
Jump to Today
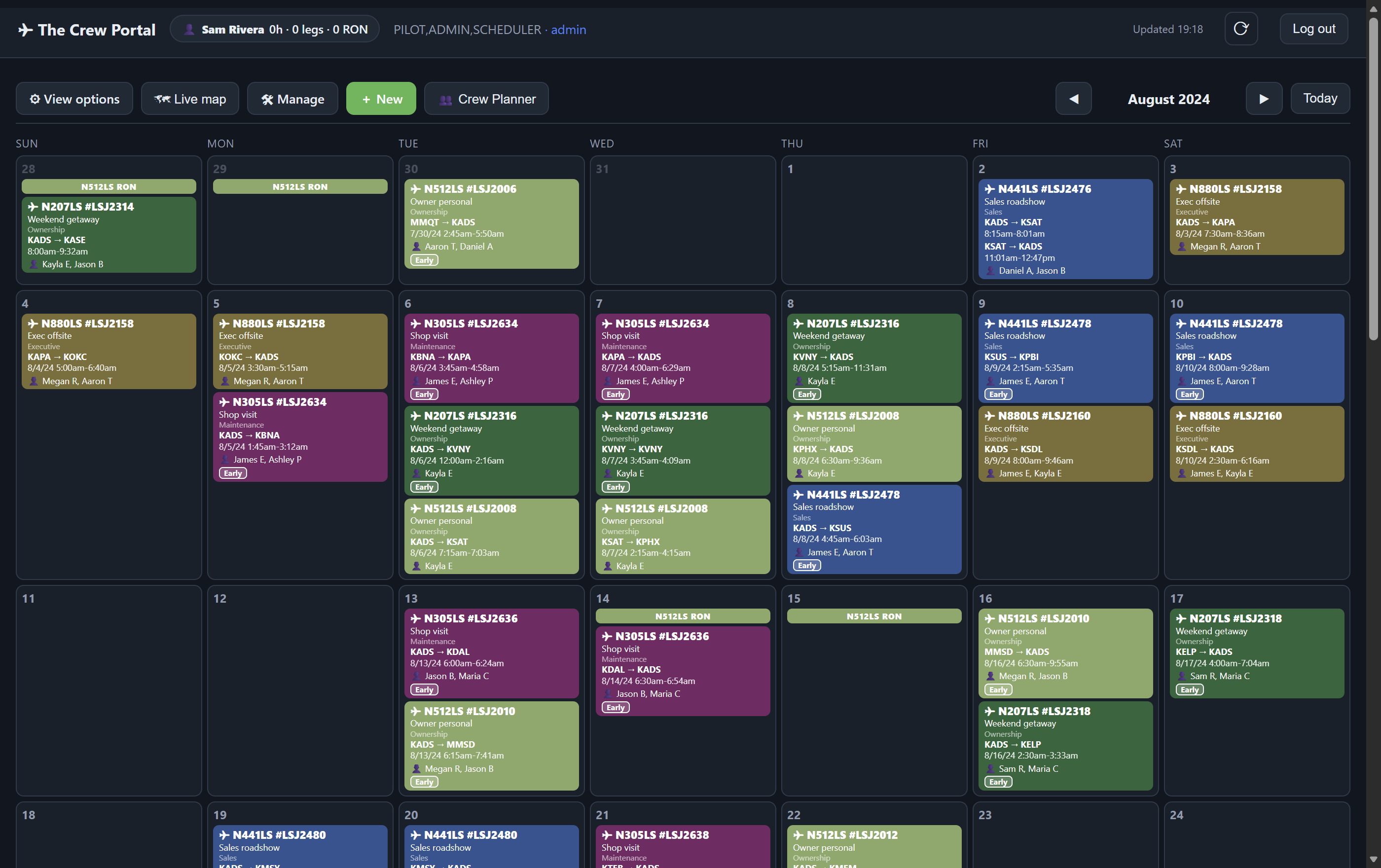click(1320, 99)
